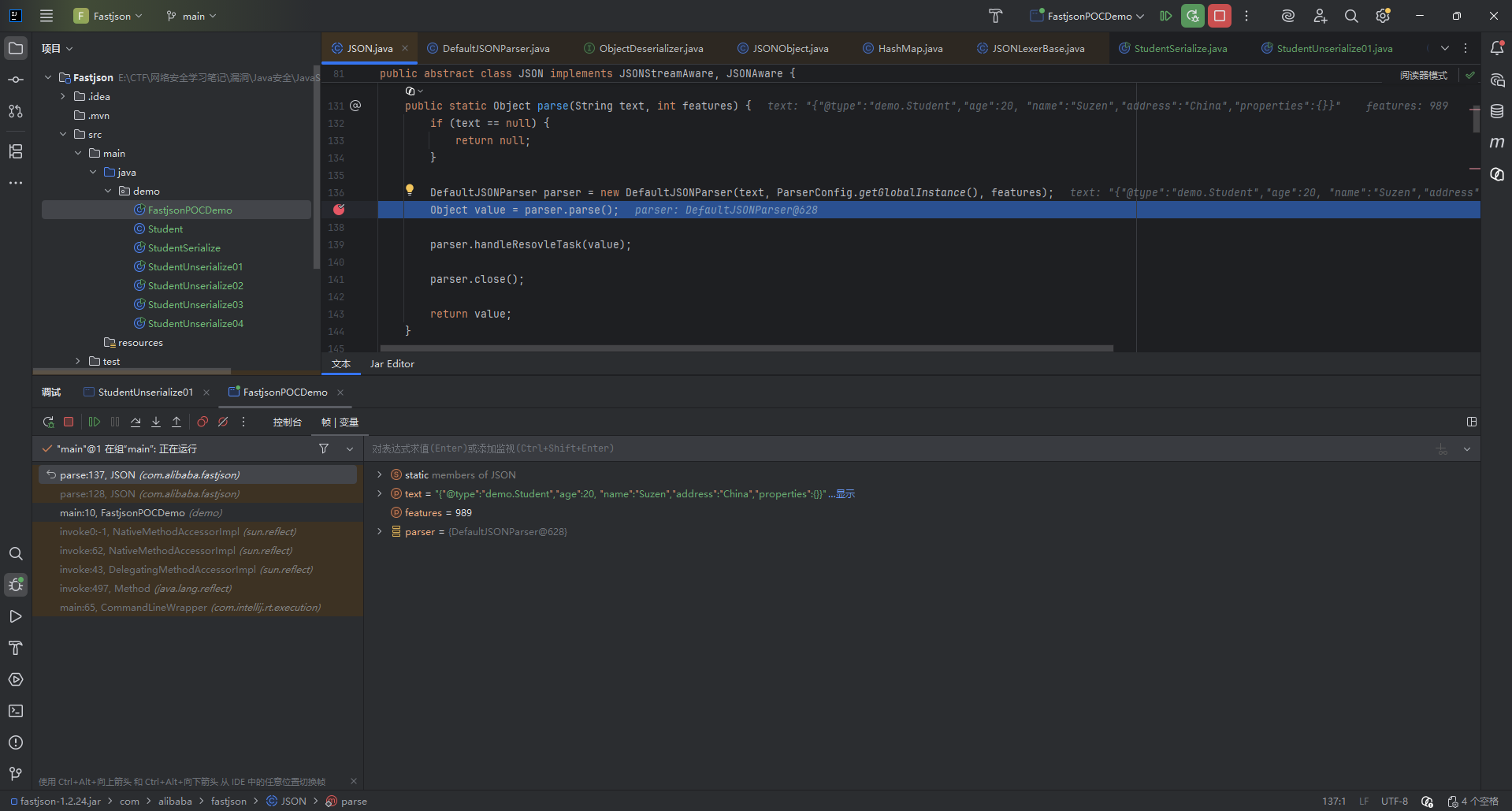The width and height of the screenshot is (1512, 811).
Task: Resume program from the debug toolbar
Action: 95,422
